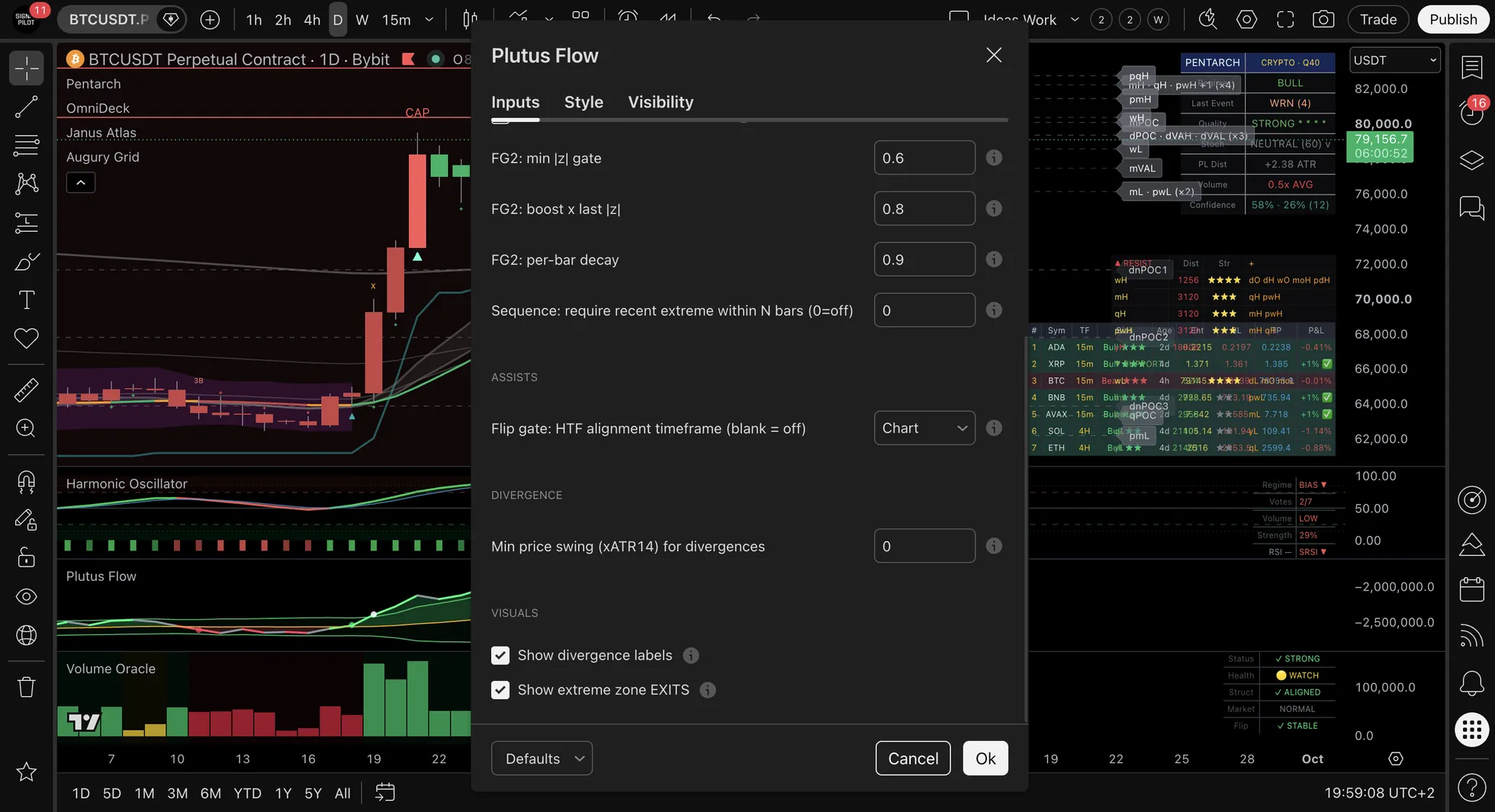This screenshot has height=812, width=1495.
Task: Add a symbol to compare with plus icon
Action: [x=210, y=20]
